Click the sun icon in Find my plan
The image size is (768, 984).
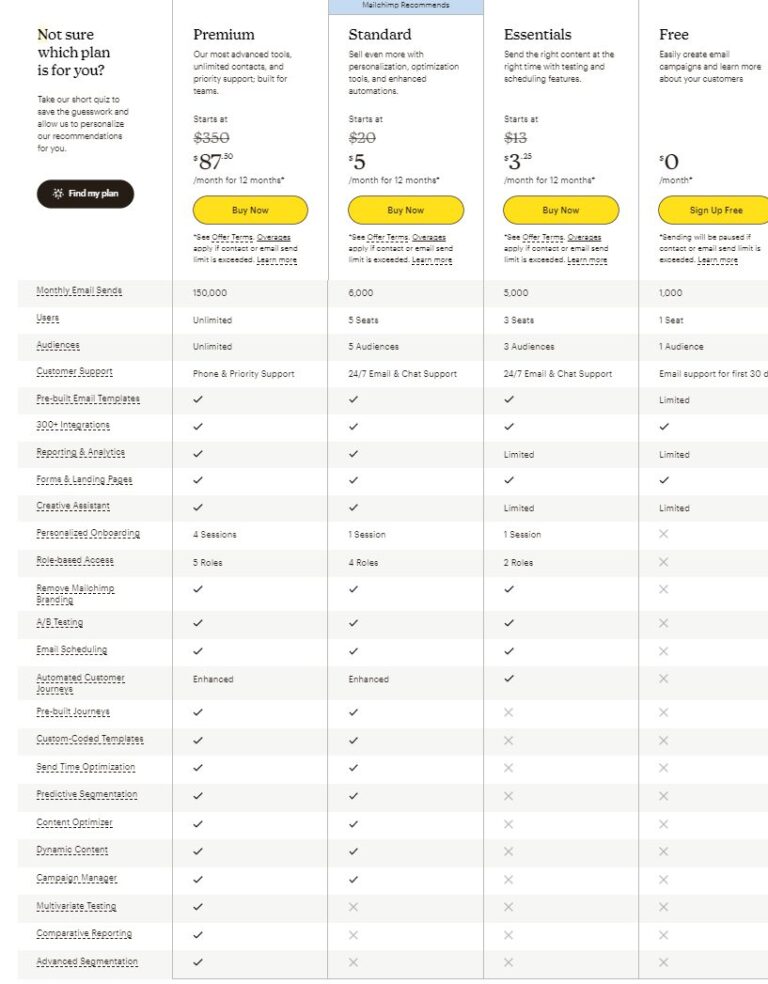pyautogui.click(x=58, y=194)
